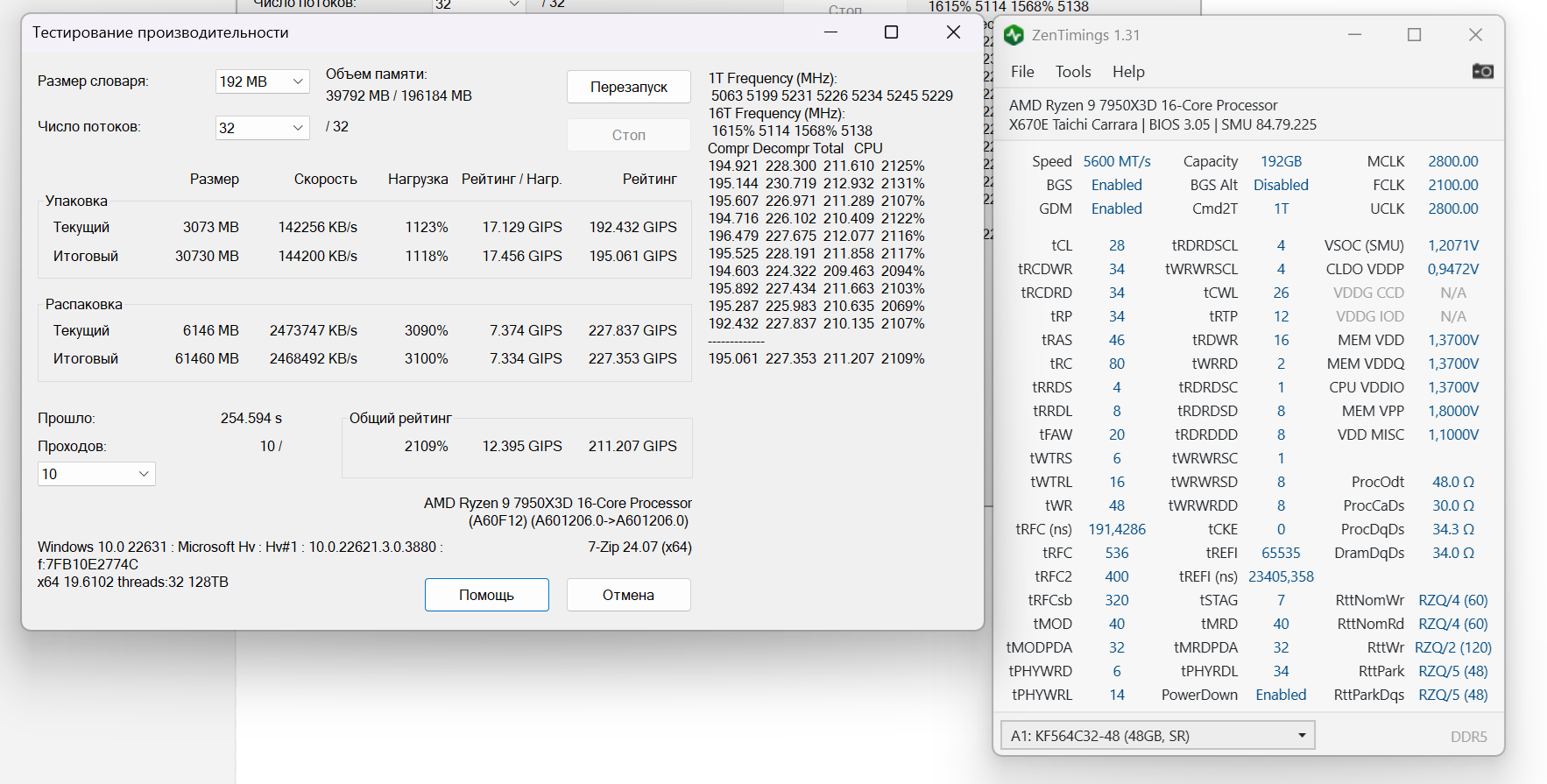Click the Стоп button
The height and width of the screenshot is (784, 1547).
click(x=628, y=135)
